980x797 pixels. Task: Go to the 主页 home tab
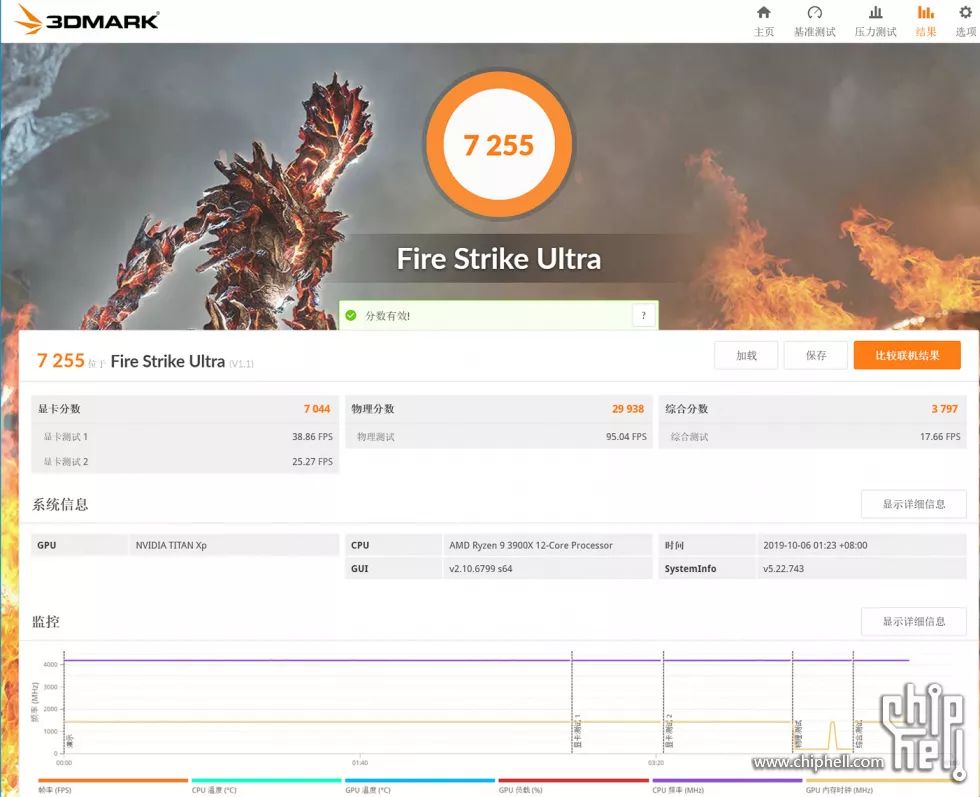(764, 22)
